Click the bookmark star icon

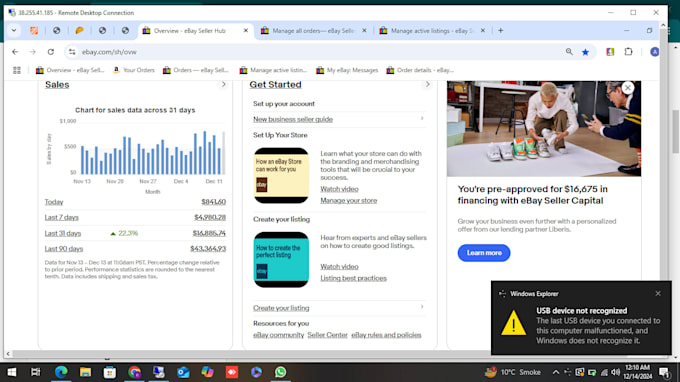[x=585, y=52]
